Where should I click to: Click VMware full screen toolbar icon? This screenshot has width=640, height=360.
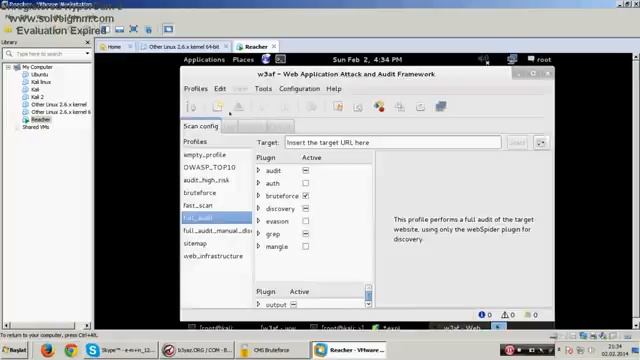pyautogui.click(x=133, y=29)
